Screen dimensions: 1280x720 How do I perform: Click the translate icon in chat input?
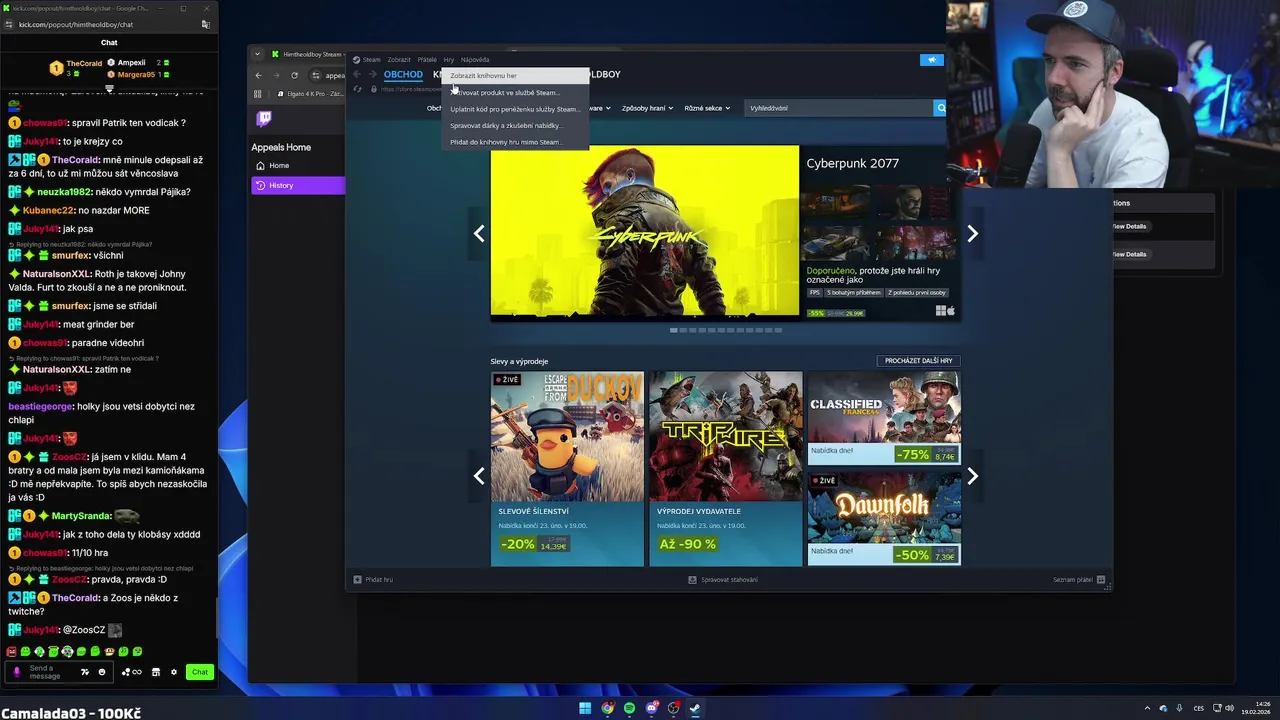pos(85,672)
